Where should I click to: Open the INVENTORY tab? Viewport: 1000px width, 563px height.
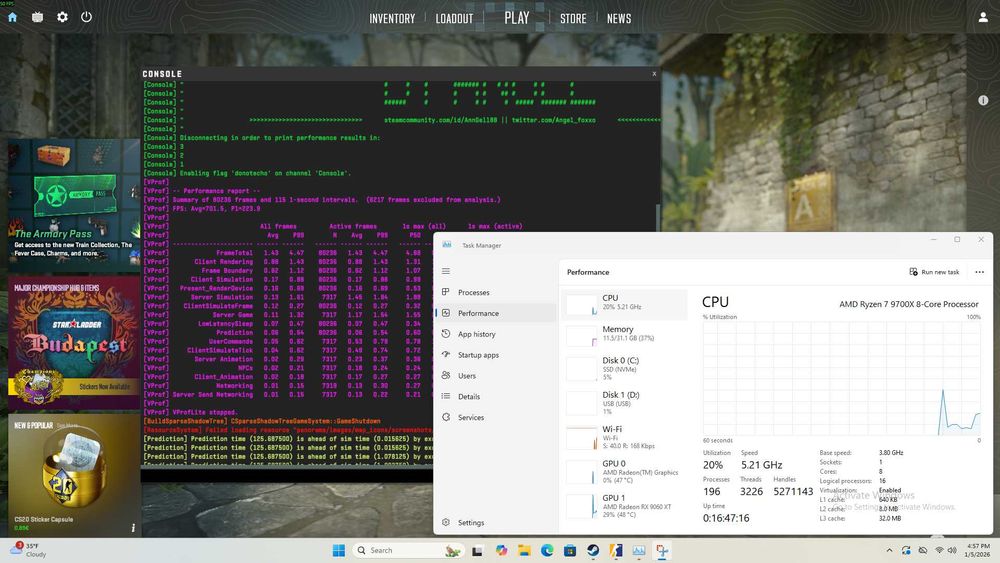pos(392,18)
